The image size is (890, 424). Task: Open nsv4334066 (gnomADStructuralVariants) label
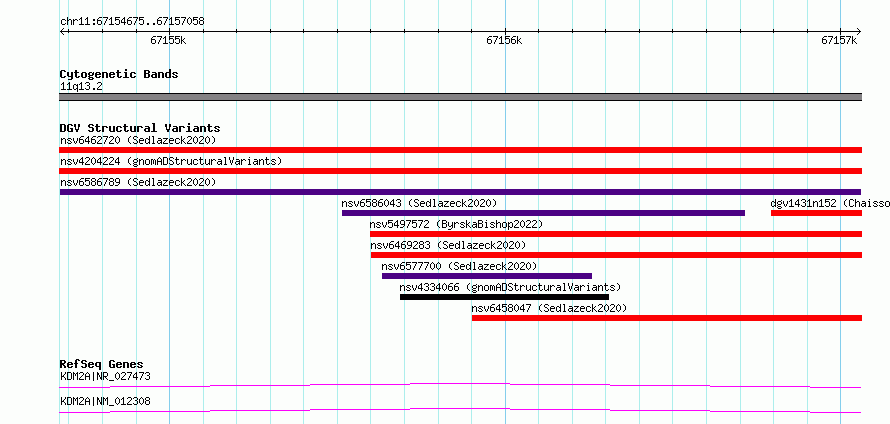tap(510, 287)
